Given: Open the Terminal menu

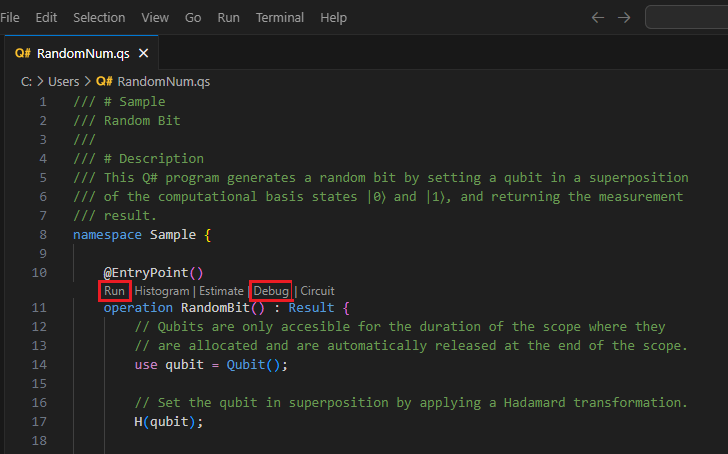Looking at the screenshot, I should click(280, 18).
